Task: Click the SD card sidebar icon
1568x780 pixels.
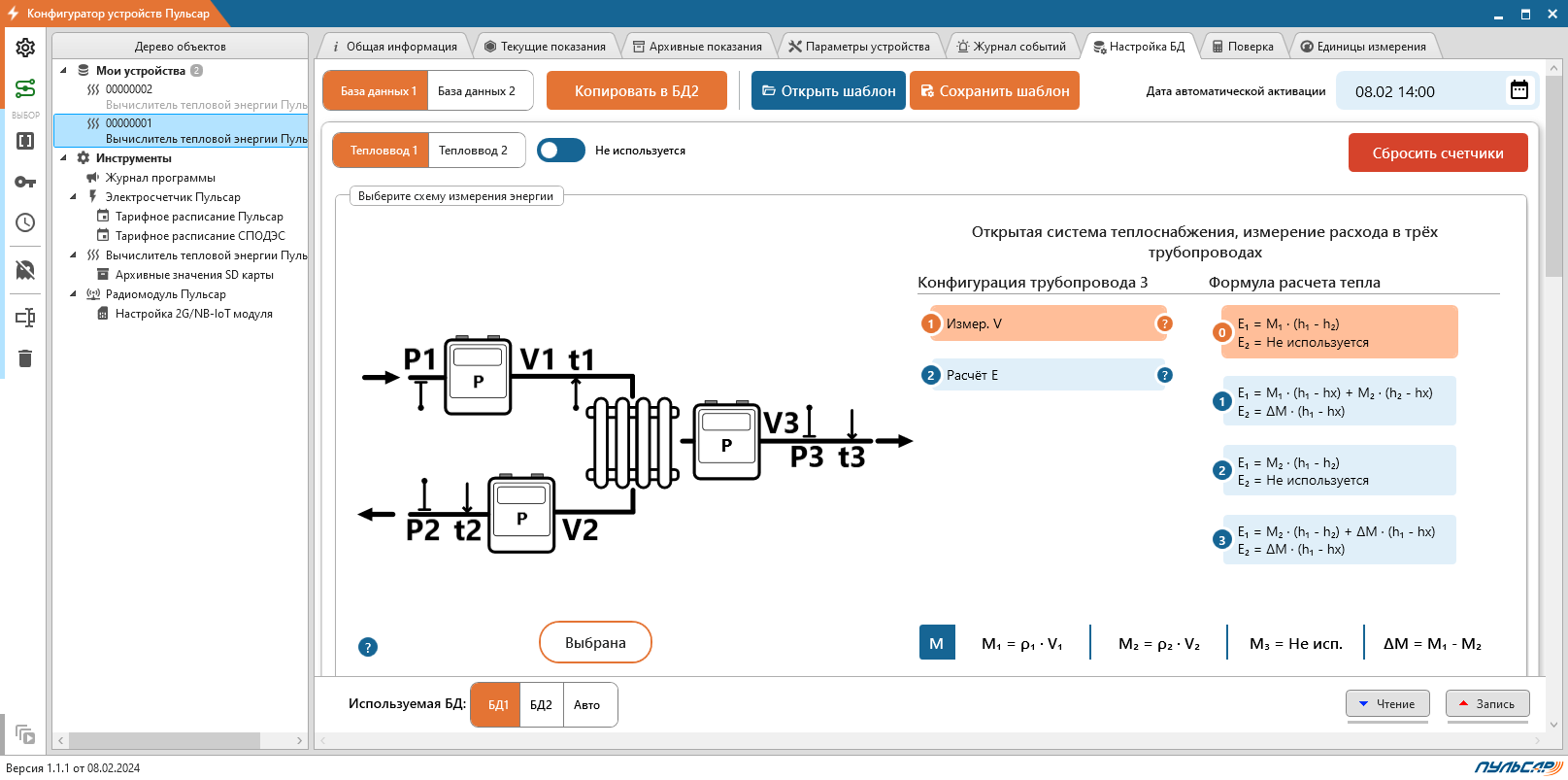Action: 25,269
